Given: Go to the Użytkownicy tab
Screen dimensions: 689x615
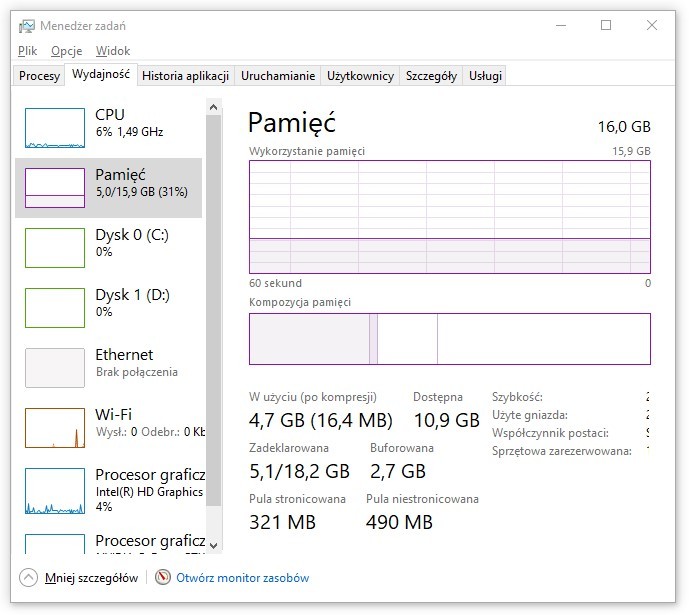Looking at the screenshot, I should pyautogui.click(x=360, y=76).
